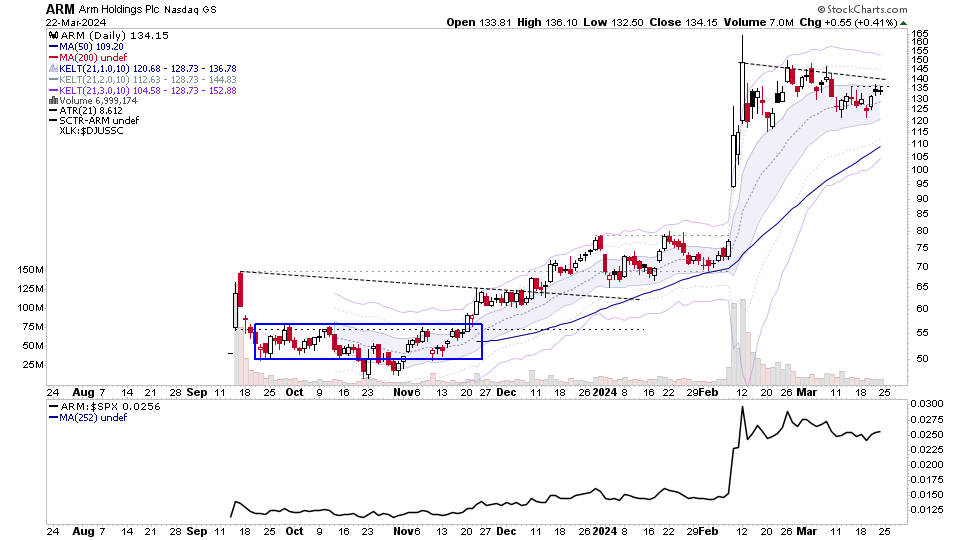Click the Low 132.50 value
Viewport: 960px width, 540px height.
(x=613, y=23)
